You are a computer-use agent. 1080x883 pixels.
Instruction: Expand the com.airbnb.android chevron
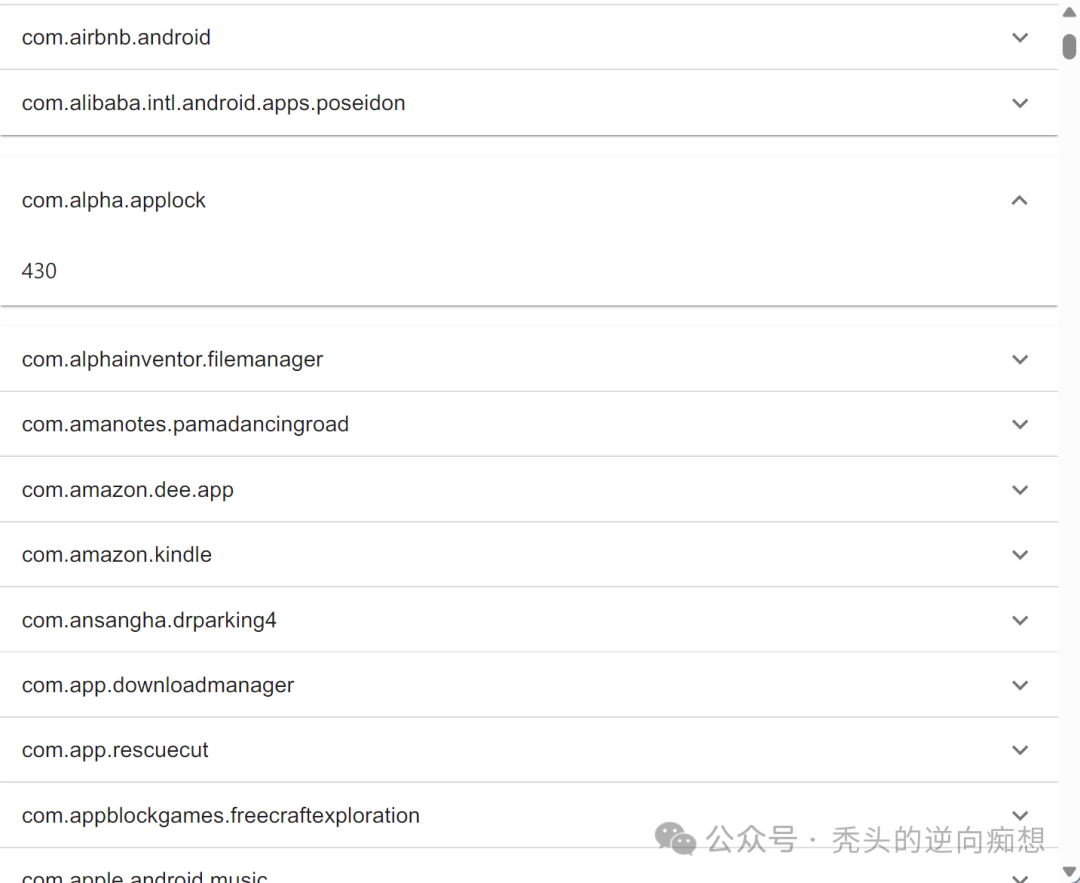tap(1020, 37)
